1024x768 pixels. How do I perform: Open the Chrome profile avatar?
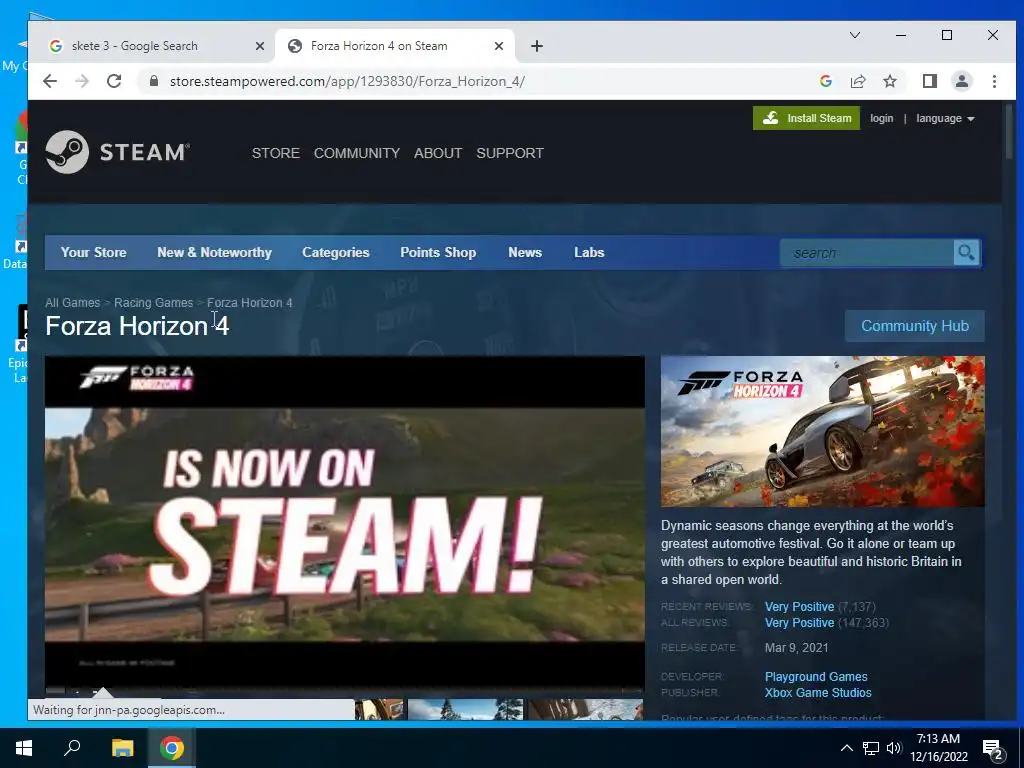click(961, 81)
